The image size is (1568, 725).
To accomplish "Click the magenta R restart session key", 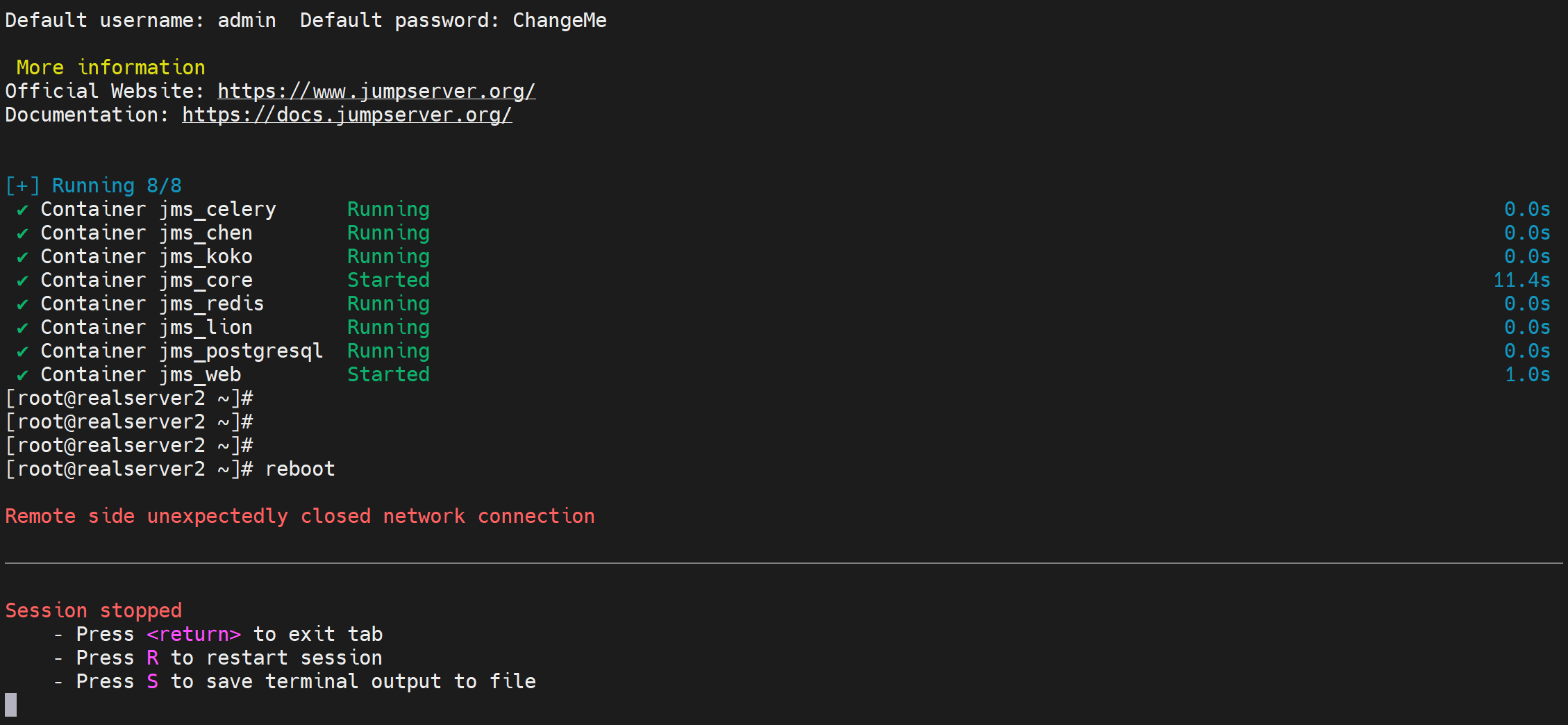I will tap(153, 658).
